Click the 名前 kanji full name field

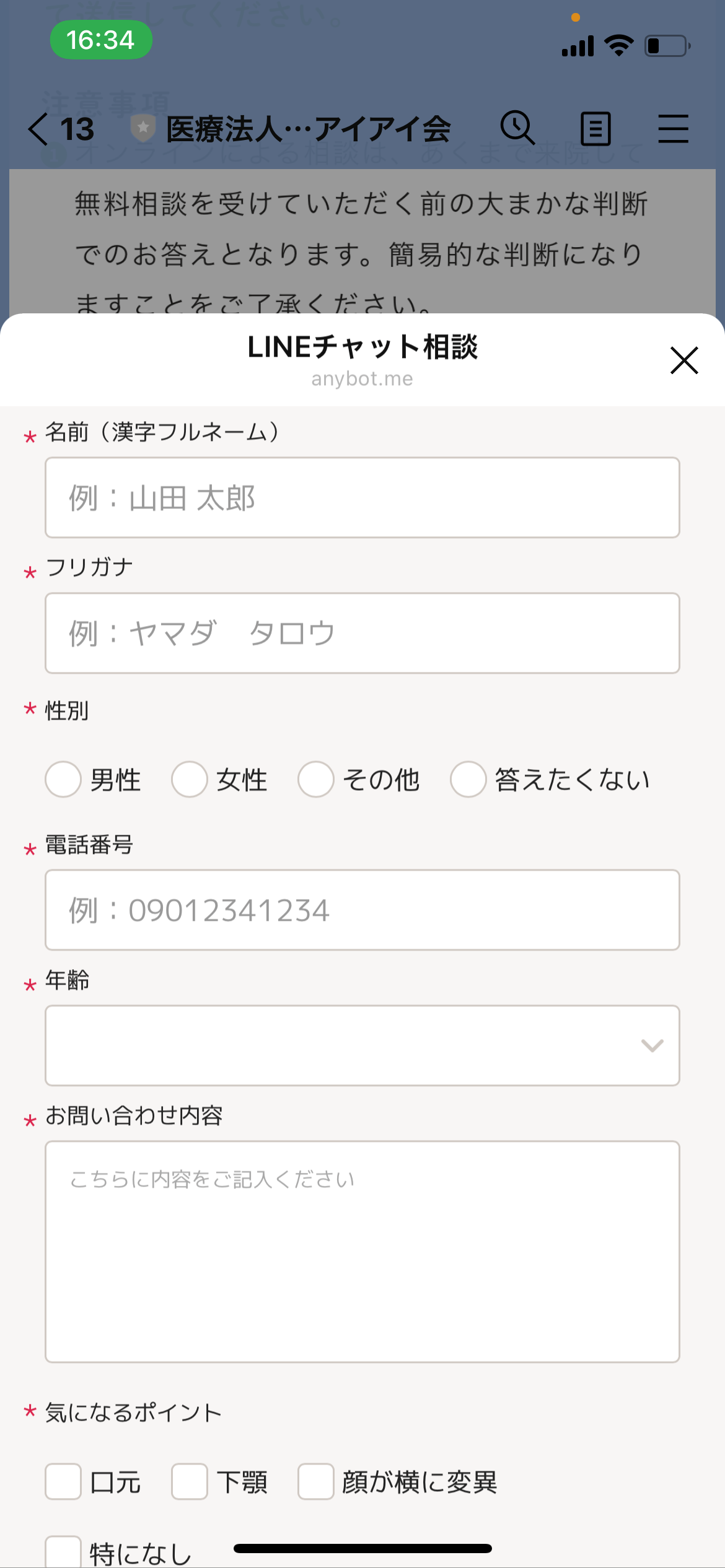point(362,498)
